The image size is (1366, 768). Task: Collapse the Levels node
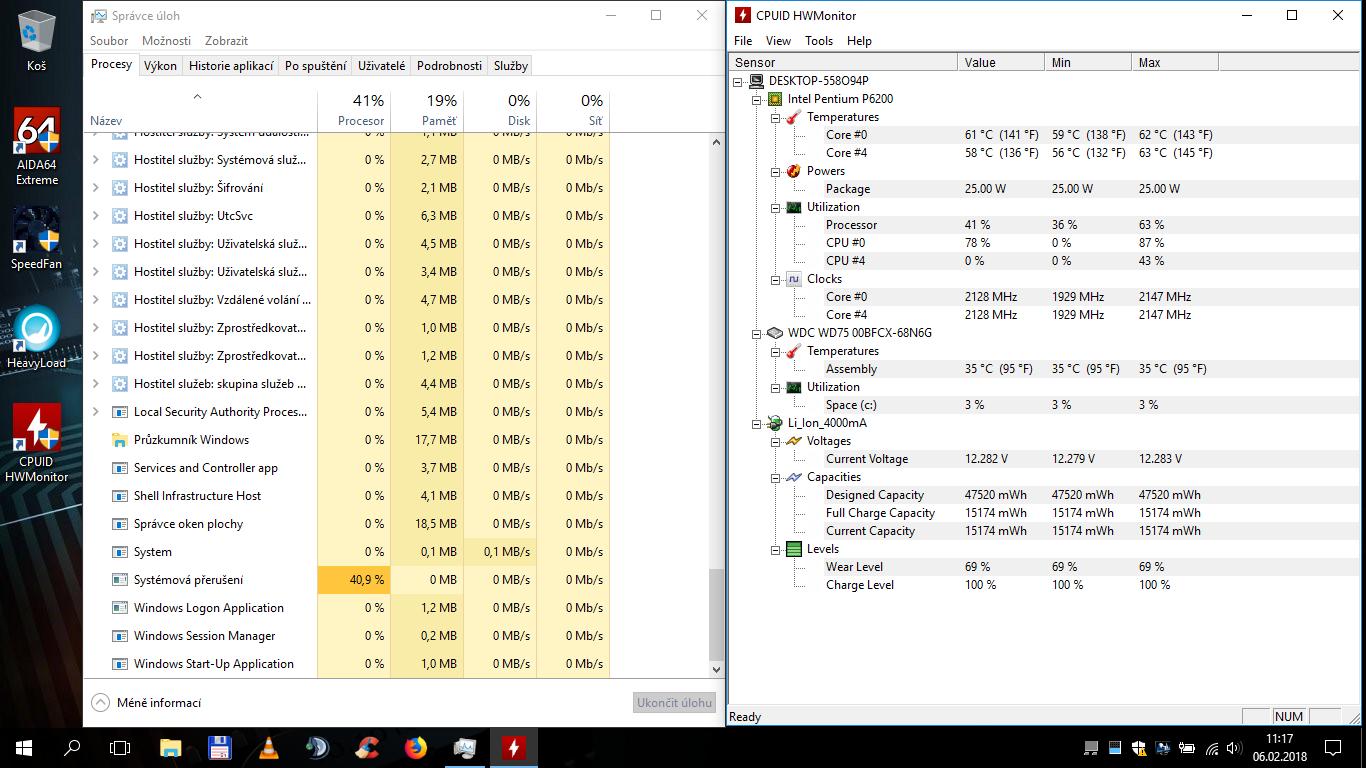(x=776, y=549)
